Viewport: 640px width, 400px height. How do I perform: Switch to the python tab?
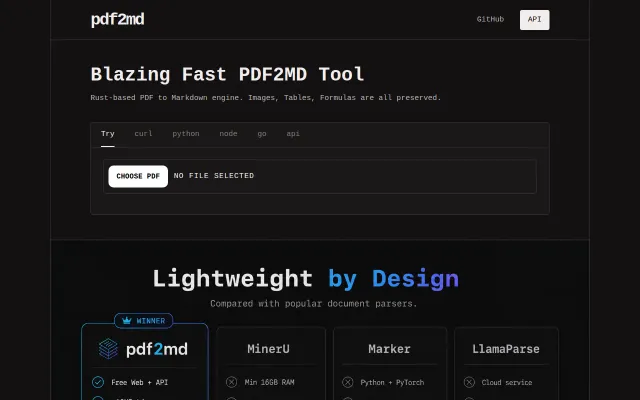[186, 134]
